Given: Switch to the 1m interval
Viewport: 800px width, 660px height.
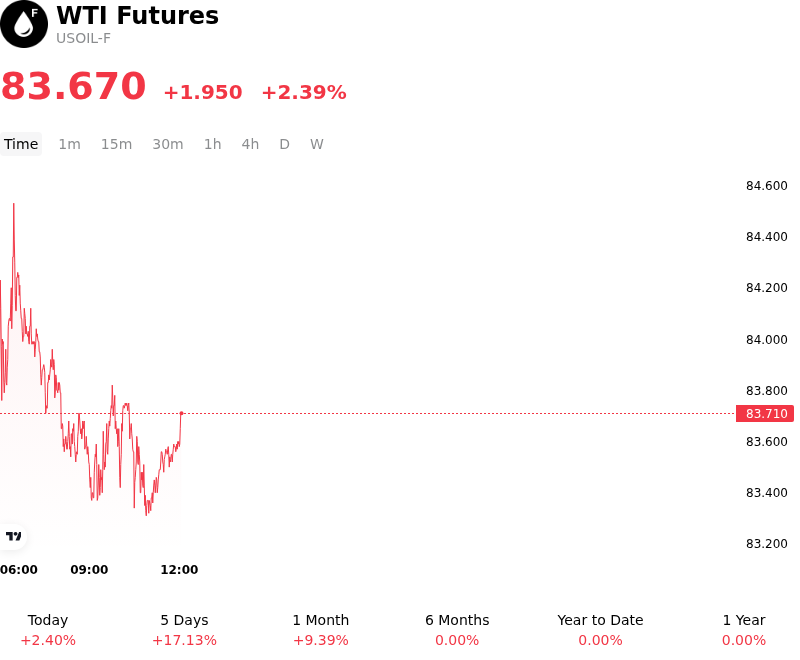Looking at the screenshot, I should 69,144.
